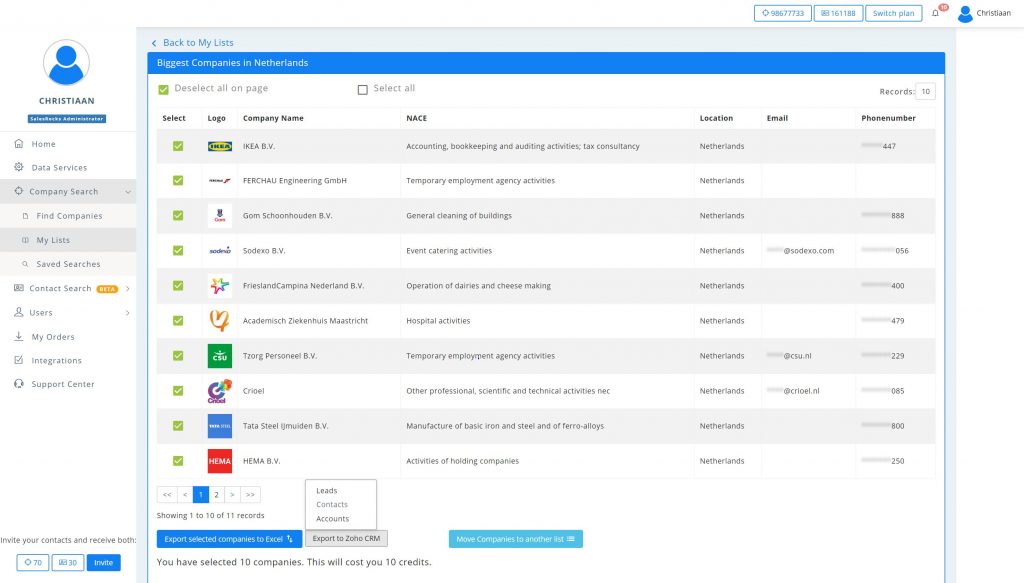Click the My Orders download icon
The width and height of the screenshot is (1024, 583).
pos(19,337)
